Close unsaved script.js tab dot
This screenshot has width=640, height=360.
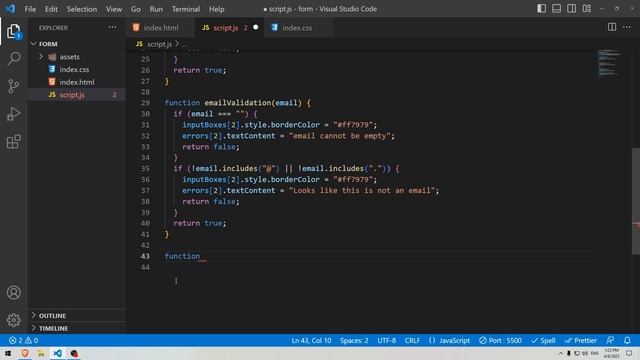pos(256,27)
